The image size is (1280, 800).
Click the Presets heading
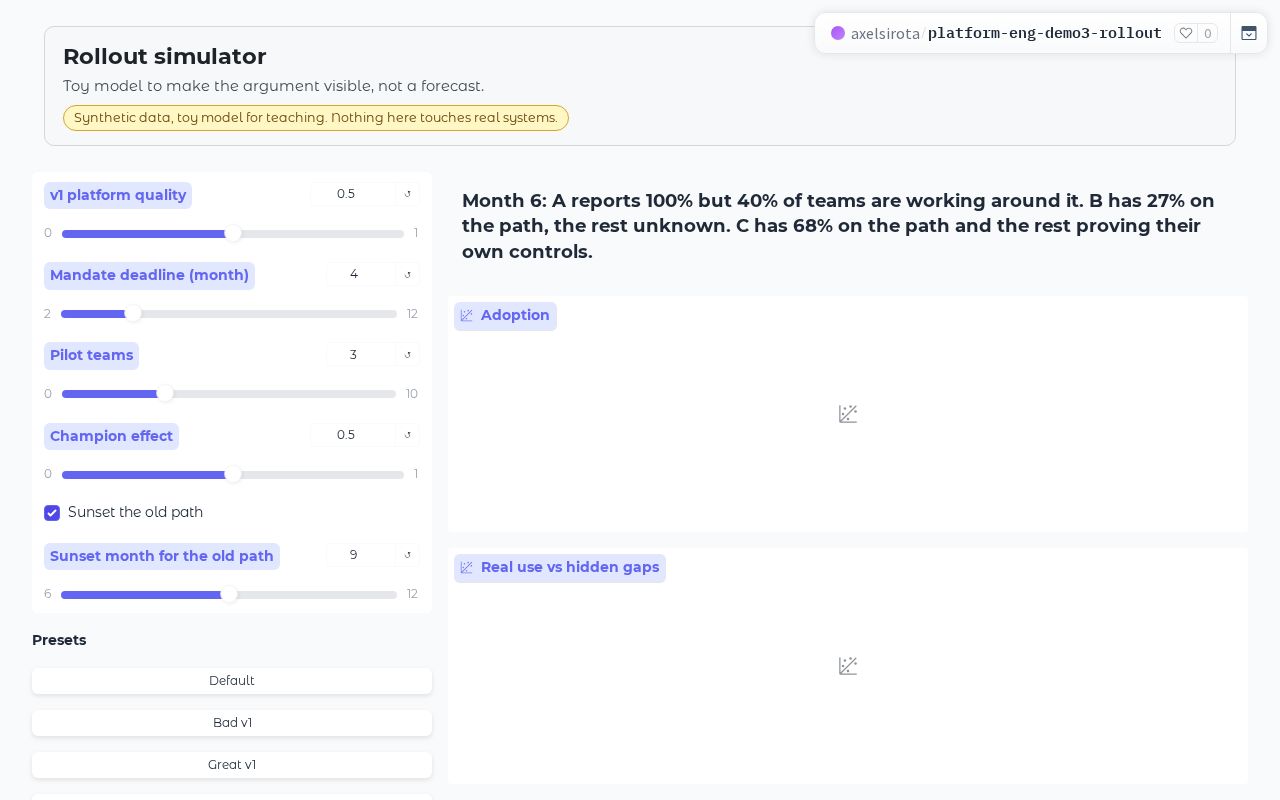click(x=59, y=640)
